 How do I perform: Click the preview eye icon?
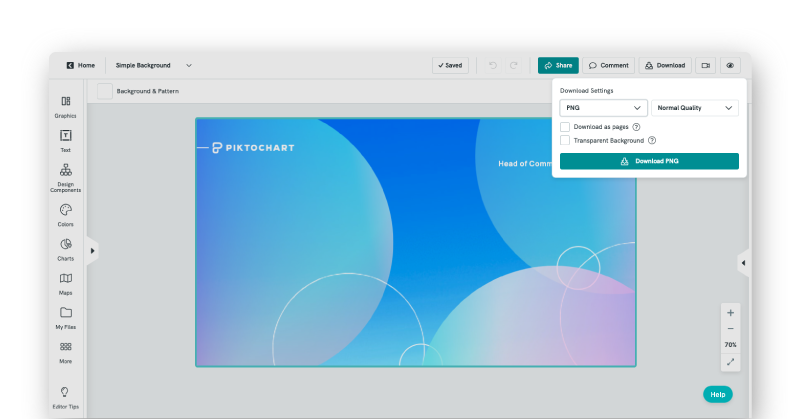point(730,65)
